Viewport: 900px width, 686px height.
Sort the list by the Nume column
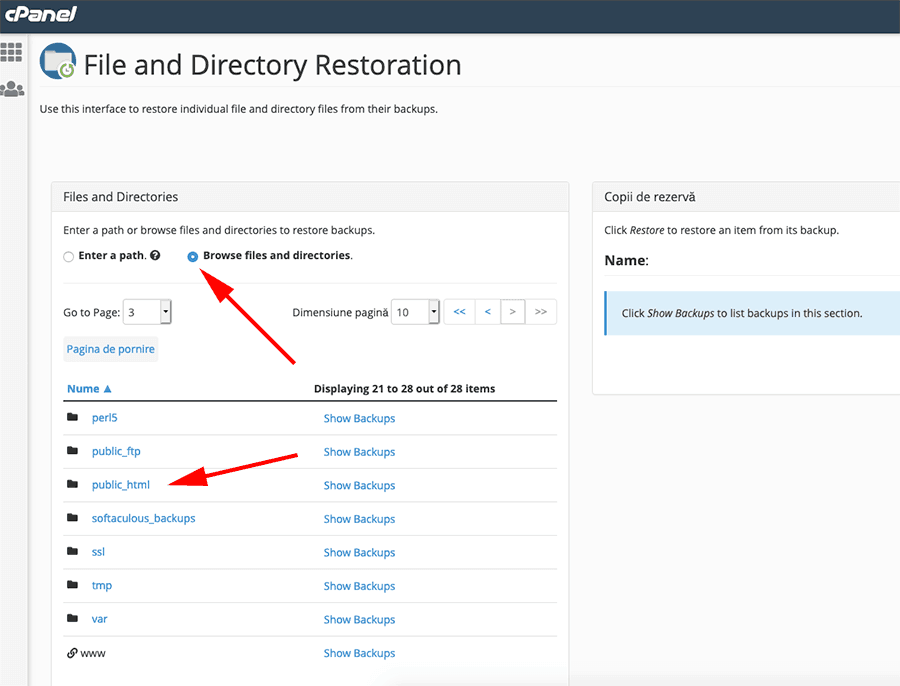pyautogui.click(x=84, y=388)
